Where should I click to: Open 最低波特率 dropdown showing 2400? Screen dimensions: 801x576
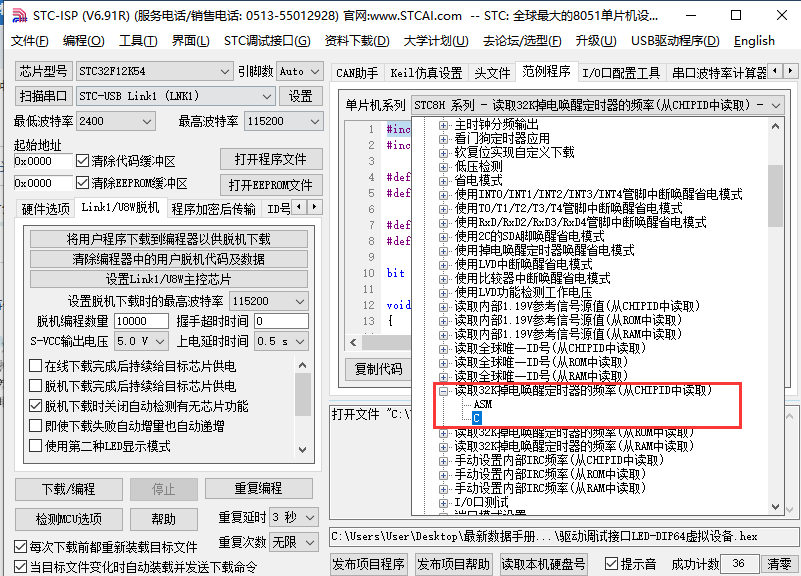(115, 122)
